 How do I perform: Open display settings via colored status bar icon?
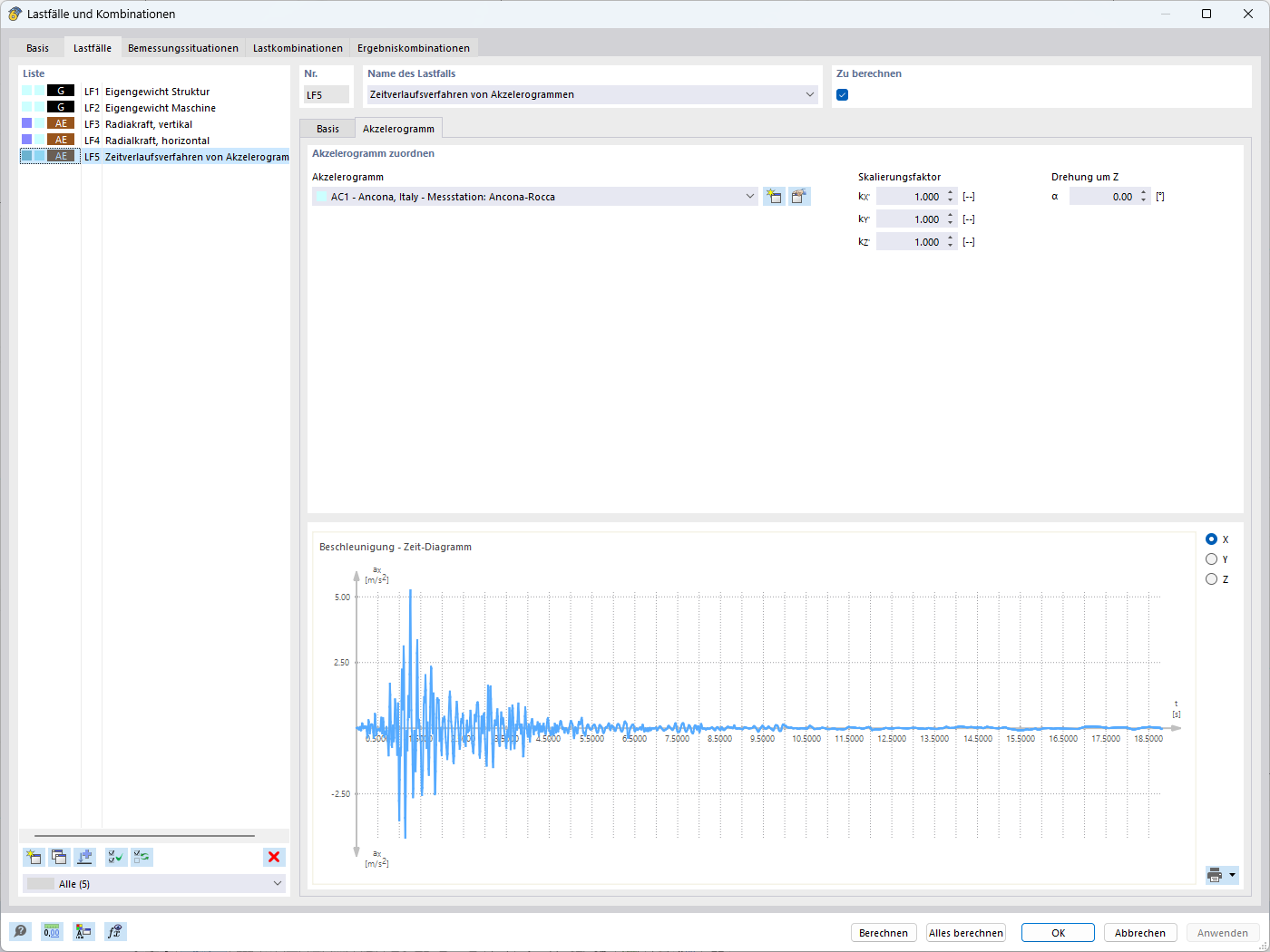coord(83,931)
